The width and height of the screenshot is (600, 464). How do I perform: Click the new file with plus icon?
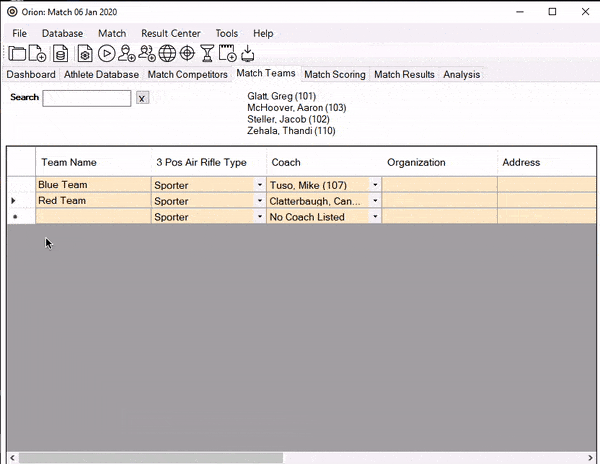38,54
